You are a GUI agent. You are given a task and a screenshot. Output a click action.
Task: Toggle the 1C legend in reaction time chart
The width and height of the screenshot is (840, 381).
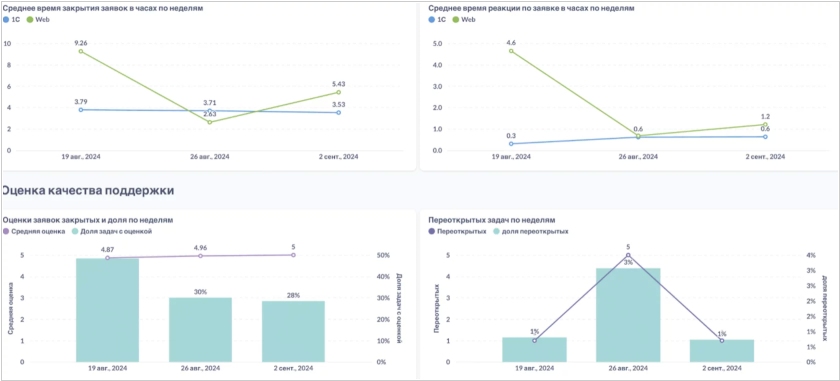pos(437,19)
